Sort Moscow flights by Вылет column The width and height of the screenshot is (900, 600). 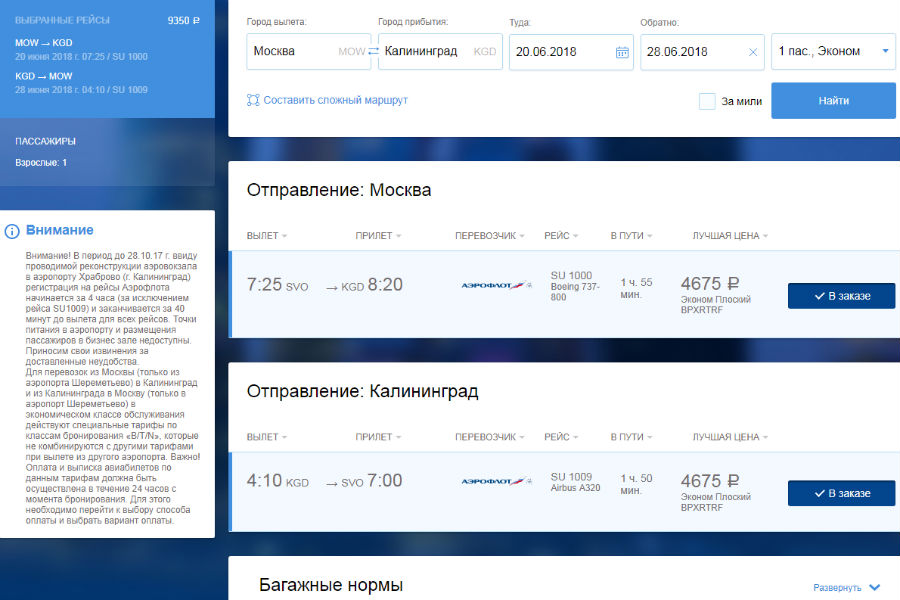[x=266, y=236]
